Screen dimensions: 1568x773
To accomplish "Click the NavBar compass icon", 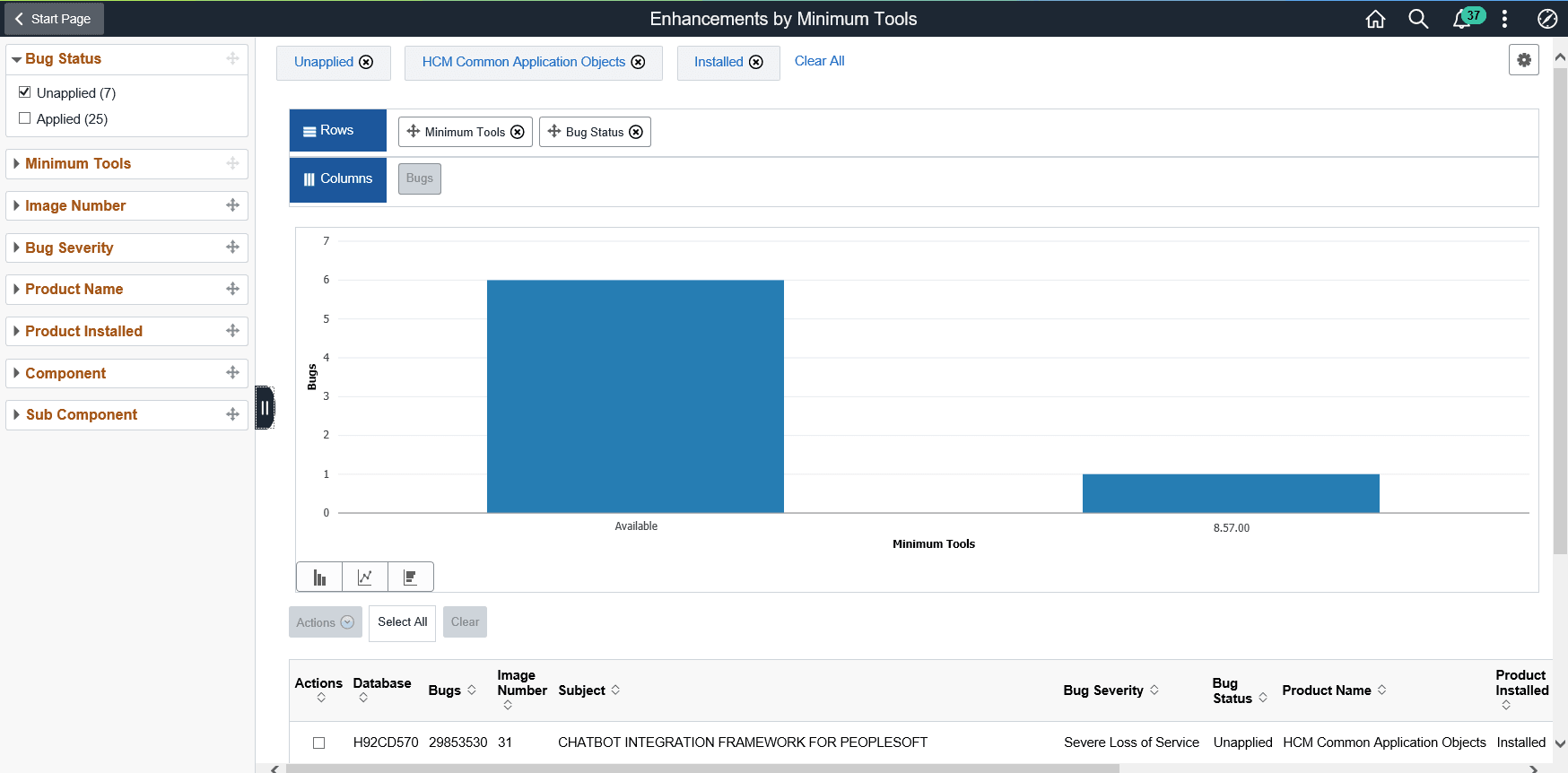I will point(1547,19).
